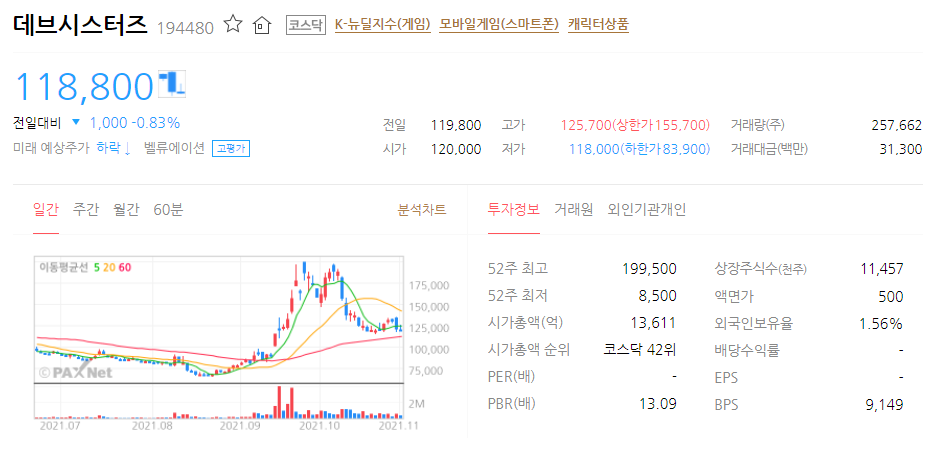Select the 투자정보 tab
Viewport: 940px width, 450px height.
click(x=514, y=210)
